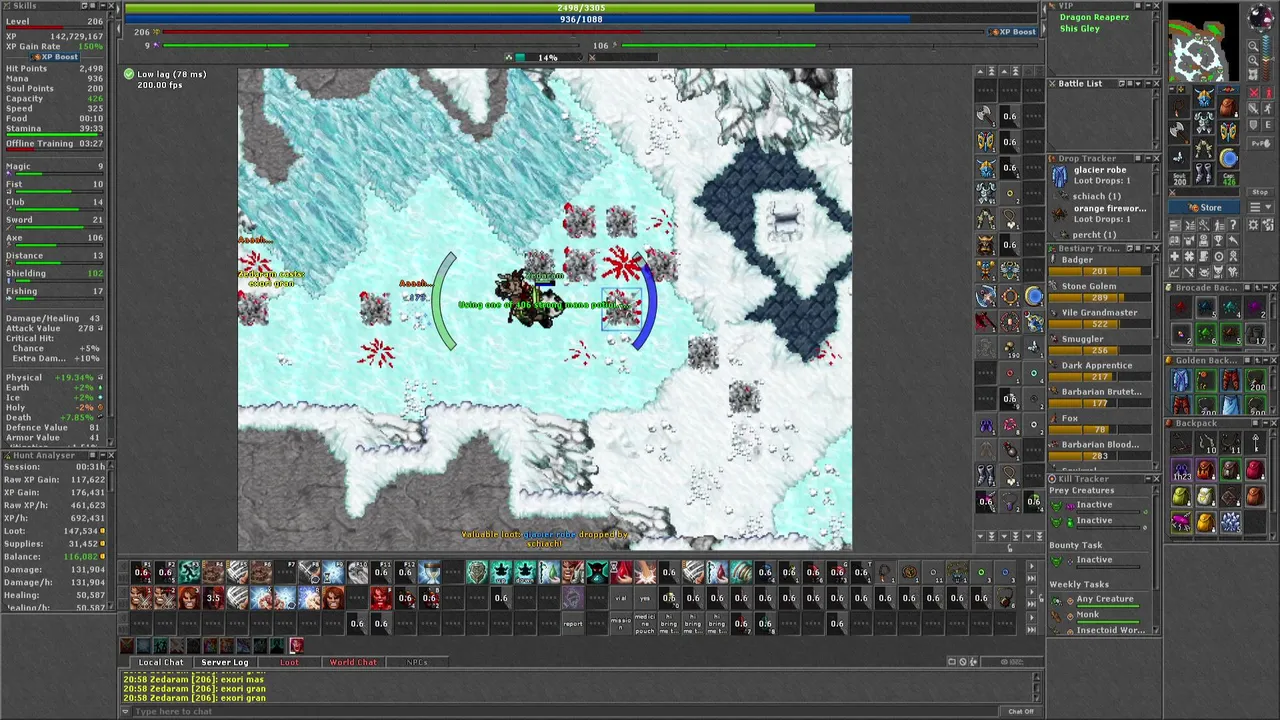Open the help question mark icon

coord(1233,225)
